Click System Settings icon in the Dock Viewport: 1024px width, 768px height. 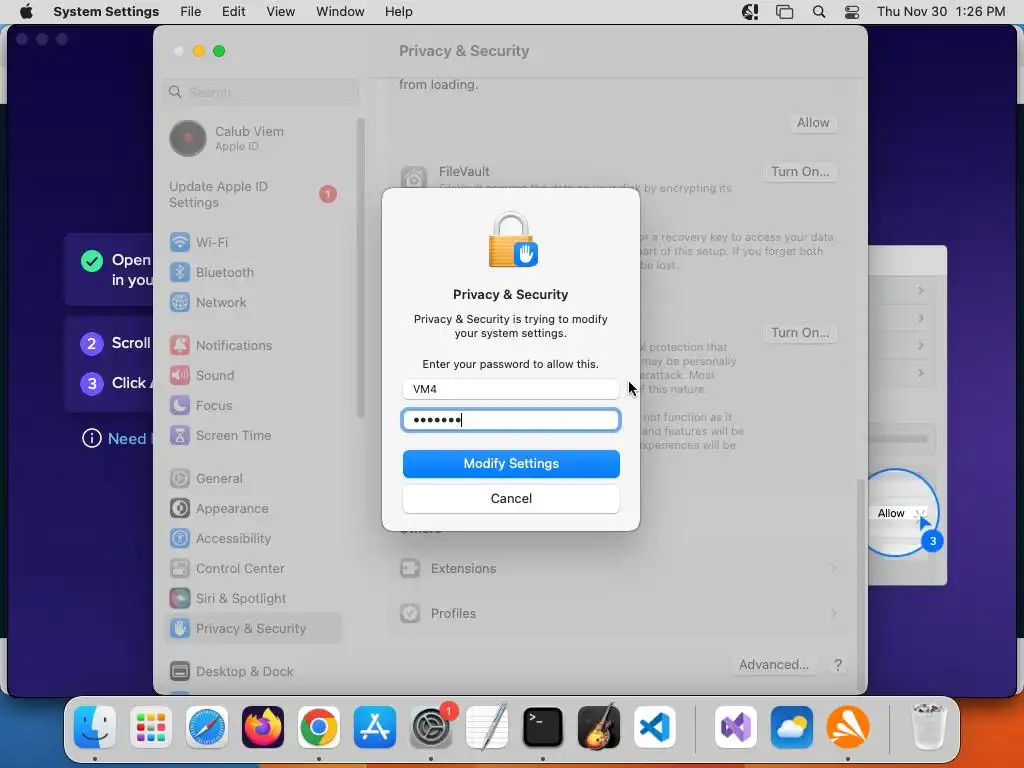431,727
